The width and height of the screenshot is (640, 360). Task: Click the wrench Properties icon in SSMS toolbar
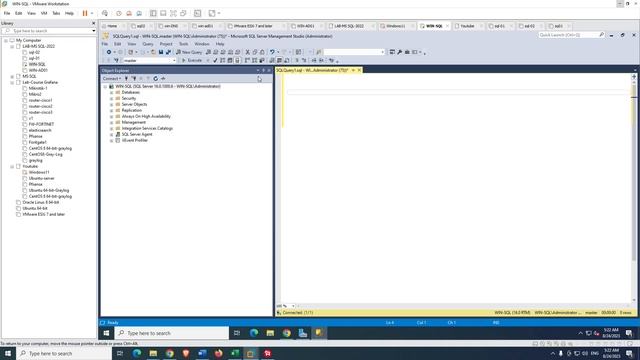[400, 52]
